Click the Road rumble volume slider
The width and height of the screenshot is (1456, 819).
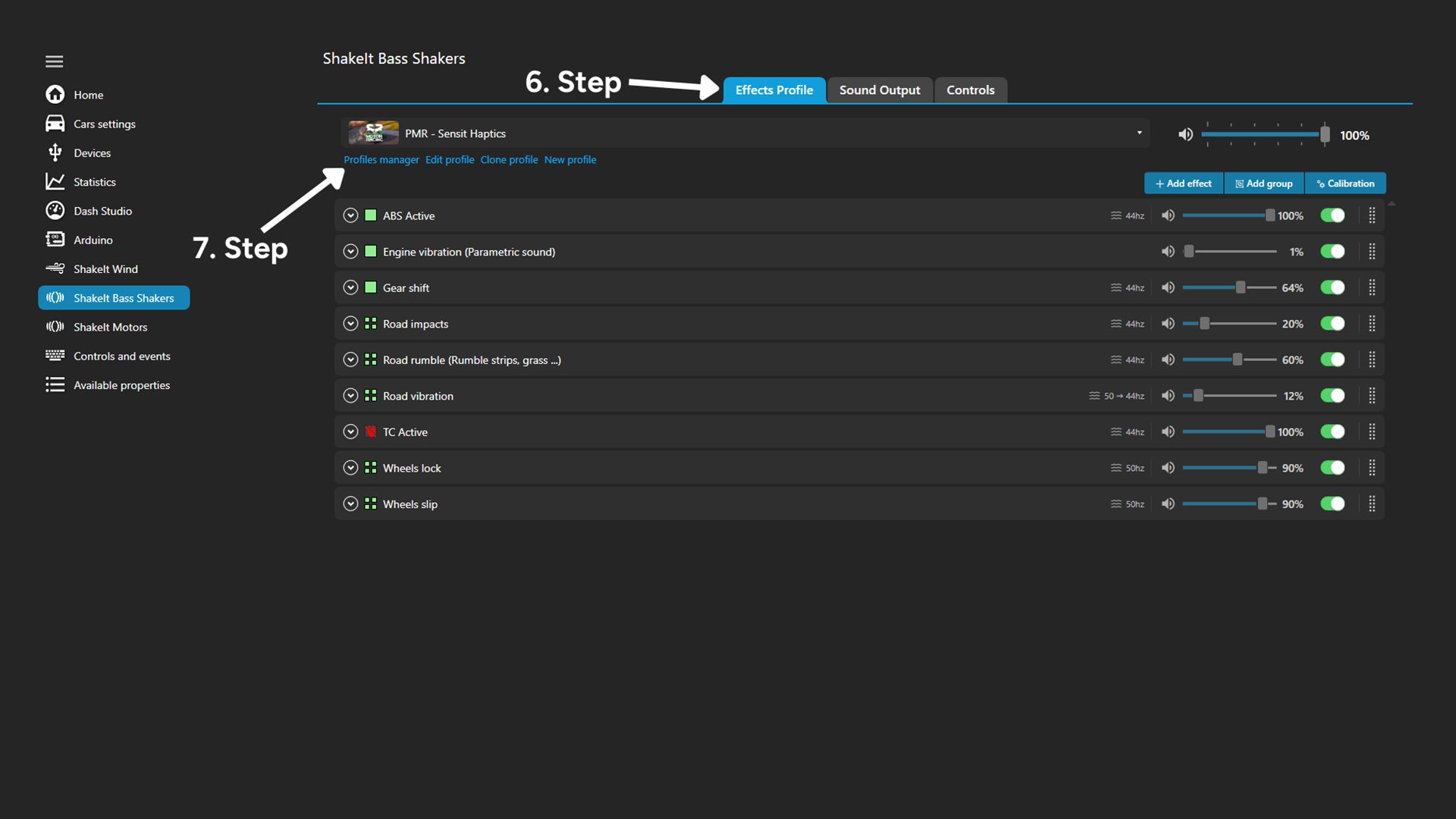[1228, 359]
